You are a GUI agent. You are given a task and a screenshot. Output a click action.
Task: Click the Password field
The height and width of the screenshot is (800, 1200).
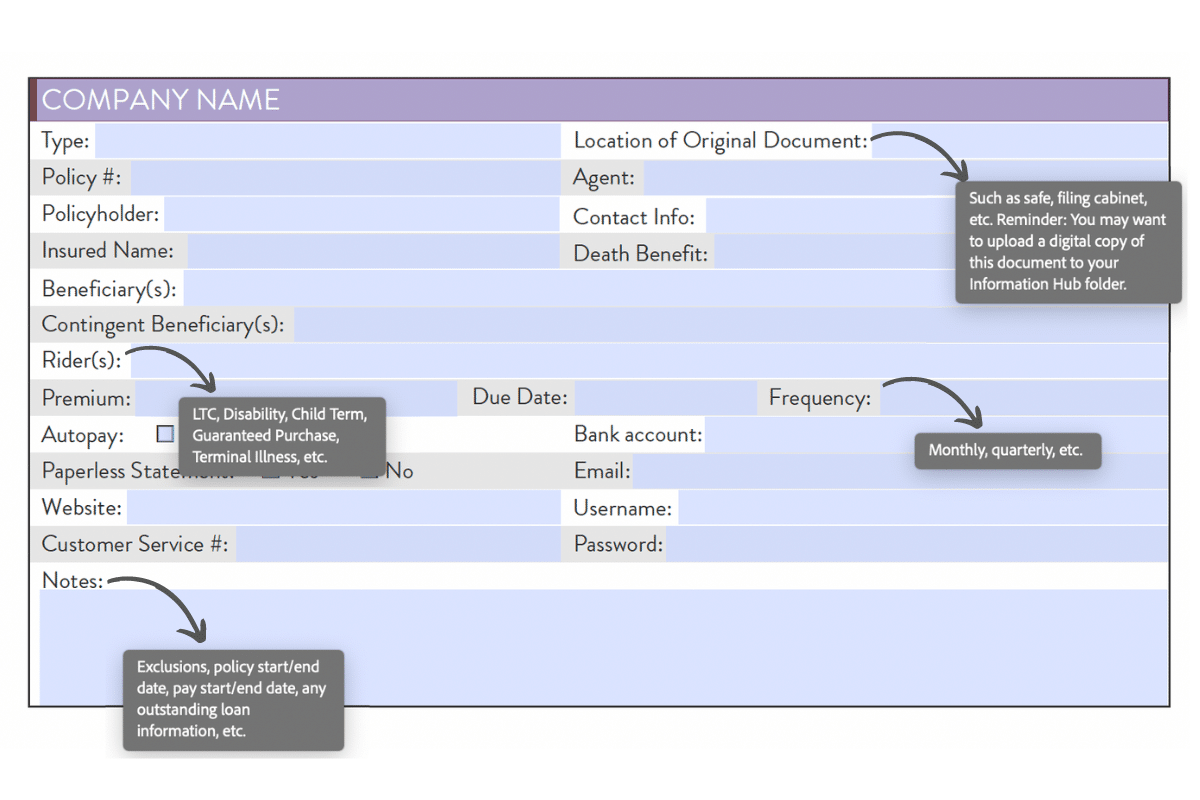tap(900, 544)
